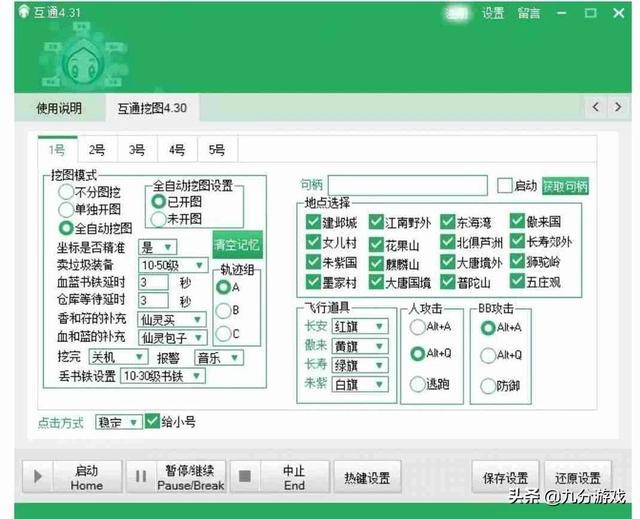Select the 2号 account tab

pyautogui.click(x=97, y=150)
